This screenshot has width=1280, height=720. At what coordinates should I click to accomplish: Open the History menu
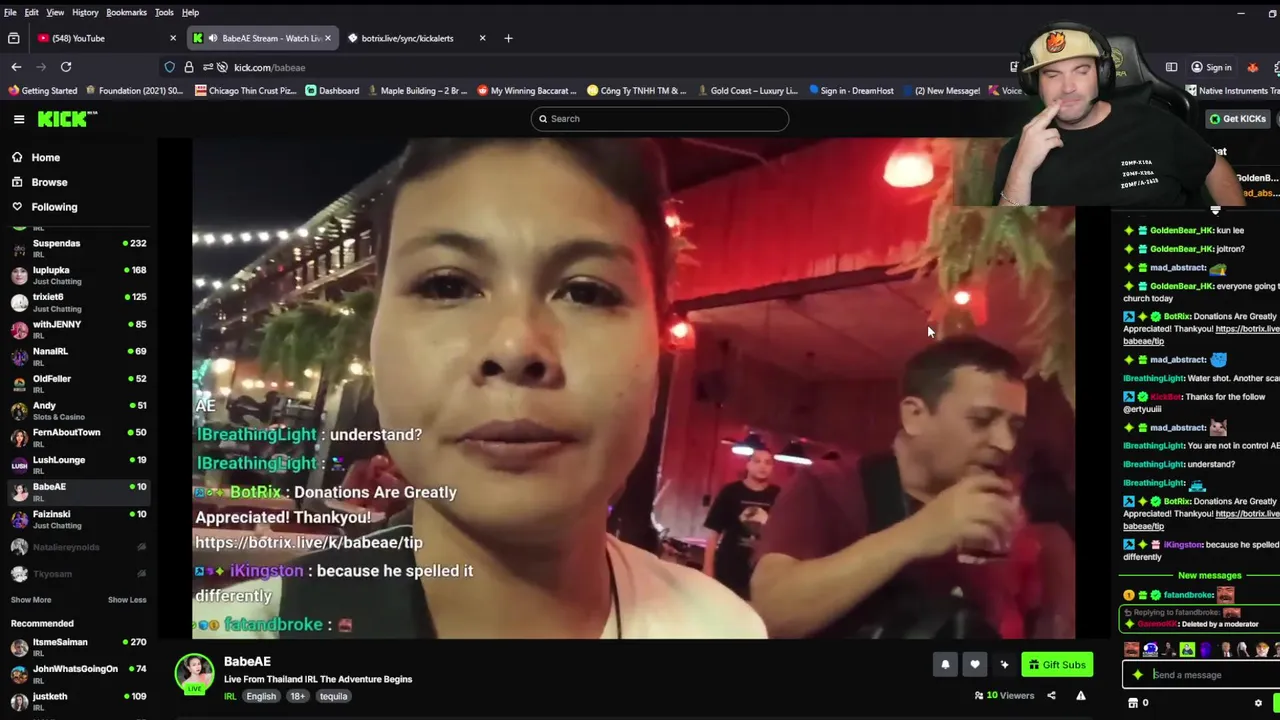coord(85,12)
